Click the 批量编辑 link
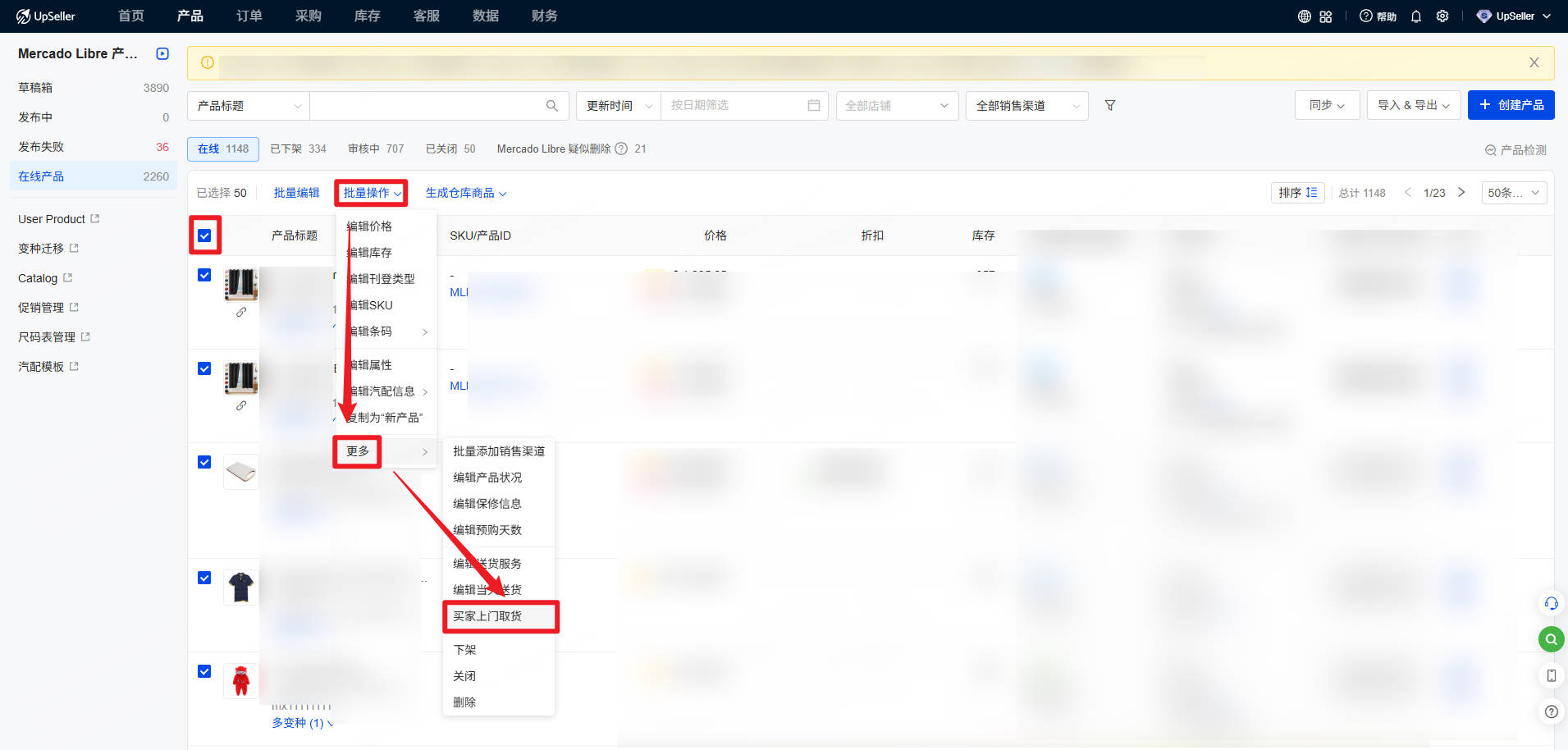Viewport: 1568px width, 750px height. [296, 193]
